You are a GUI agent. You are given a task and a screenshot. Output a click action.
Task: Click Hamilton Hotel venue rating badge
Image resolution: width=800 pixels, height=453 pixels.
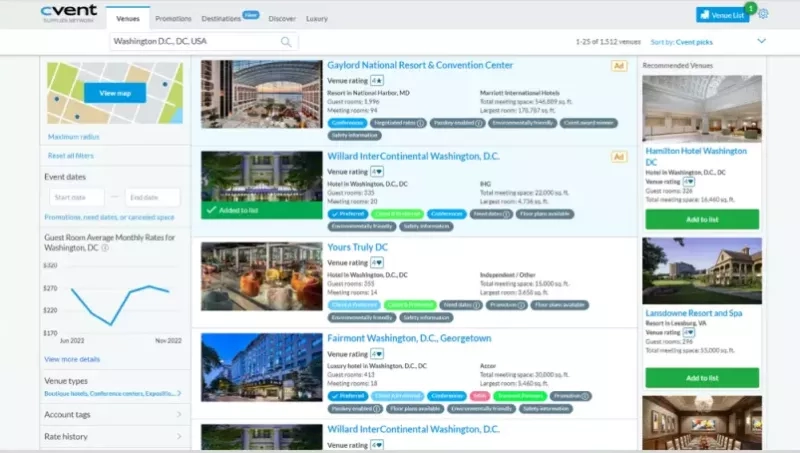[689, 182]
